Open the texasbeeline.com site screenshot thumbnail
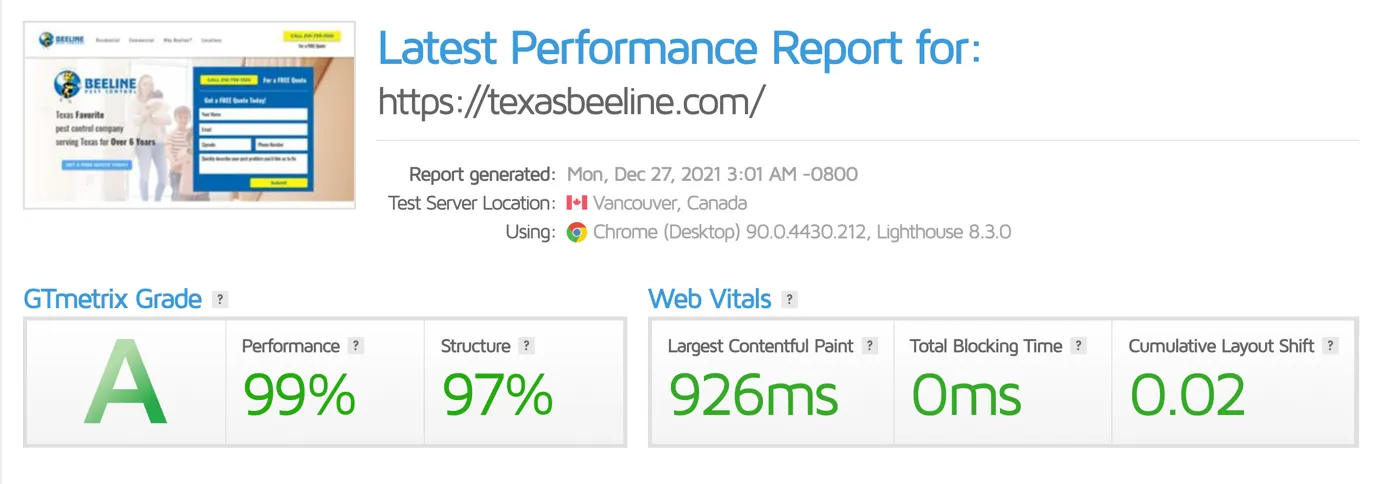 (191, 116)
